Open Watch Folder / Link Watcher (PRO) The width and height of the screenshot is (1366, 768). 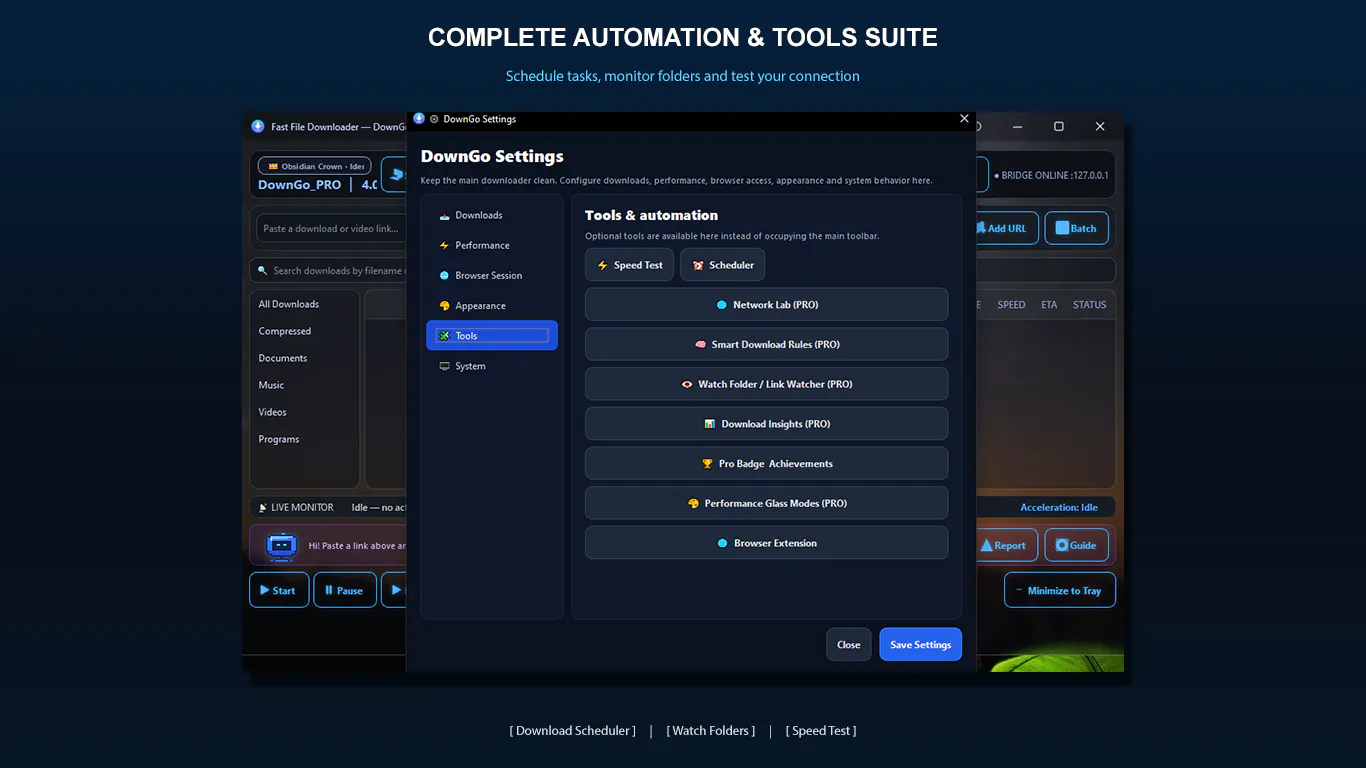pyautogui.click(x=766, y=384)
